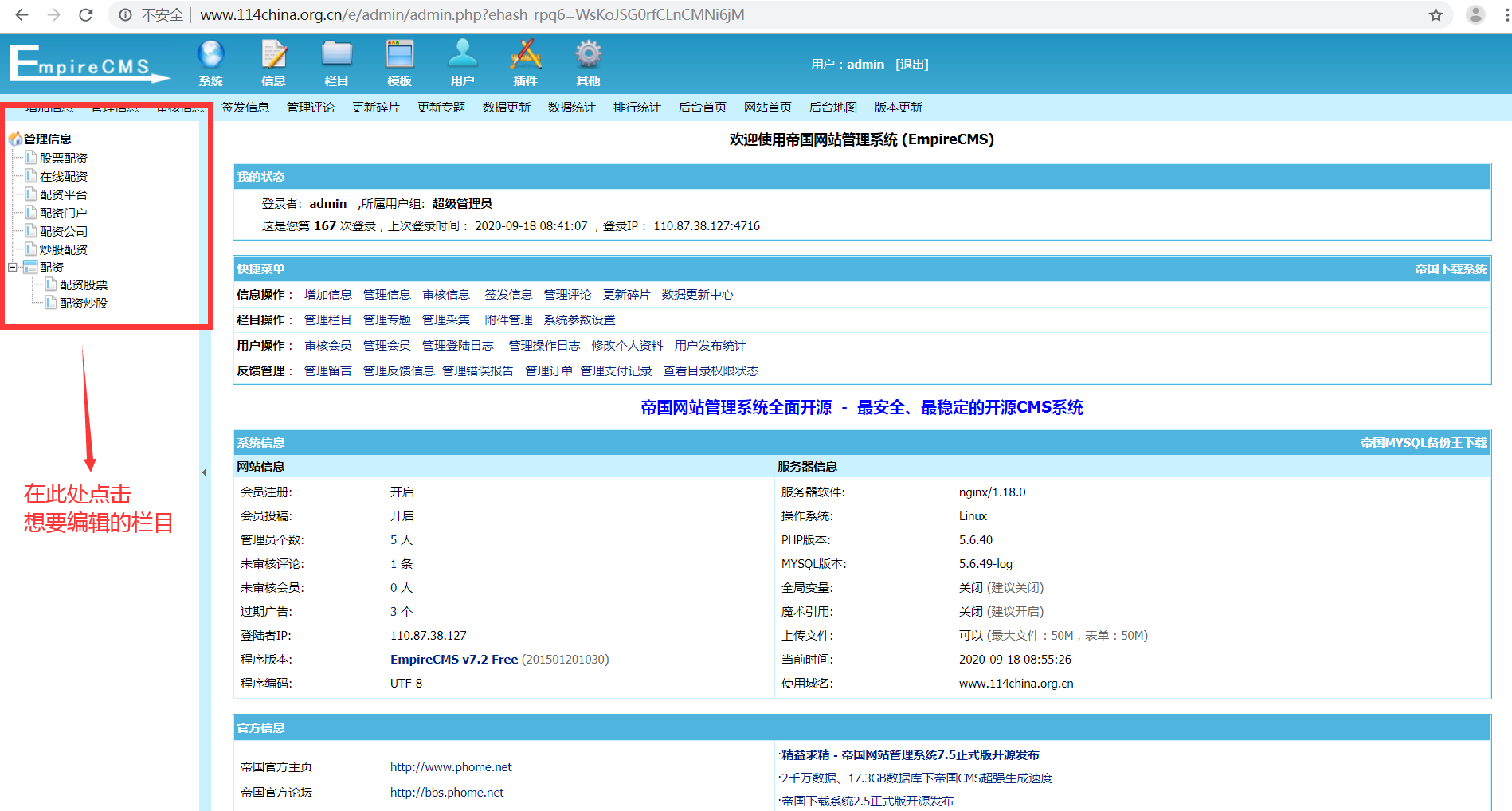This screenshot has height=811, width=1512.
Task: Open 数据统计 in the sub-menu bar
Action: (x=572, y=107)
